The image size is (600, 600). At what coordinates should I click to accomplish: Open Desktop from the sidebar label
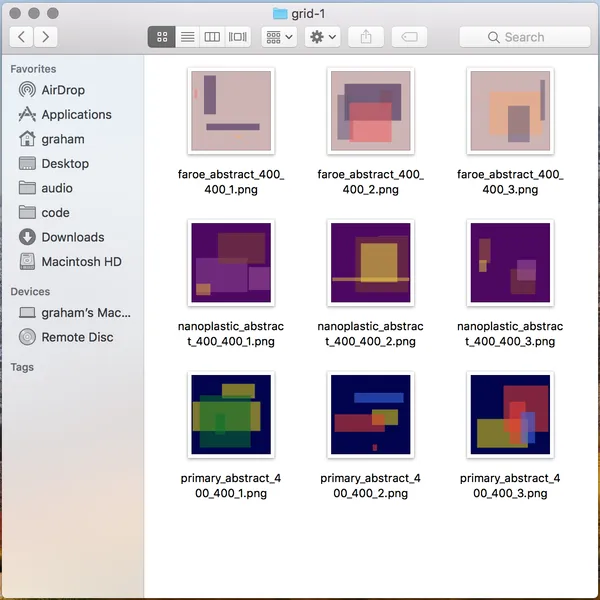pyautogui.click(x=65, y=163)
